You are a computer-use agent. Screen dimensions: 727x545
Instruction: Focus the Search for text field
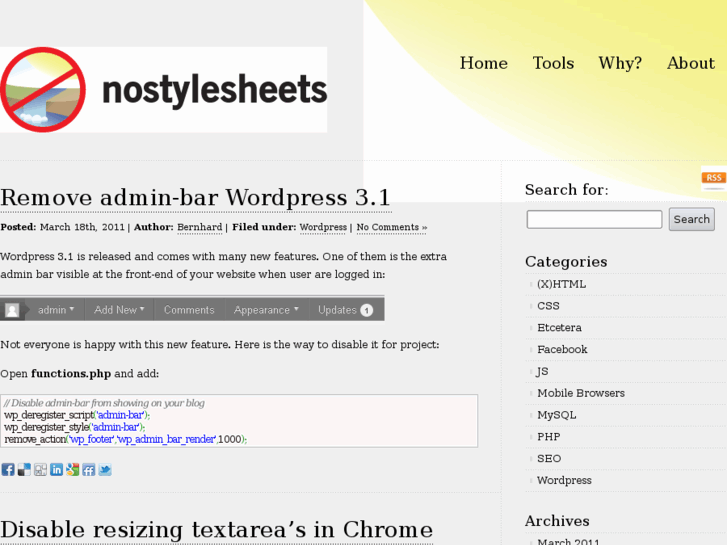click(594, 219)
